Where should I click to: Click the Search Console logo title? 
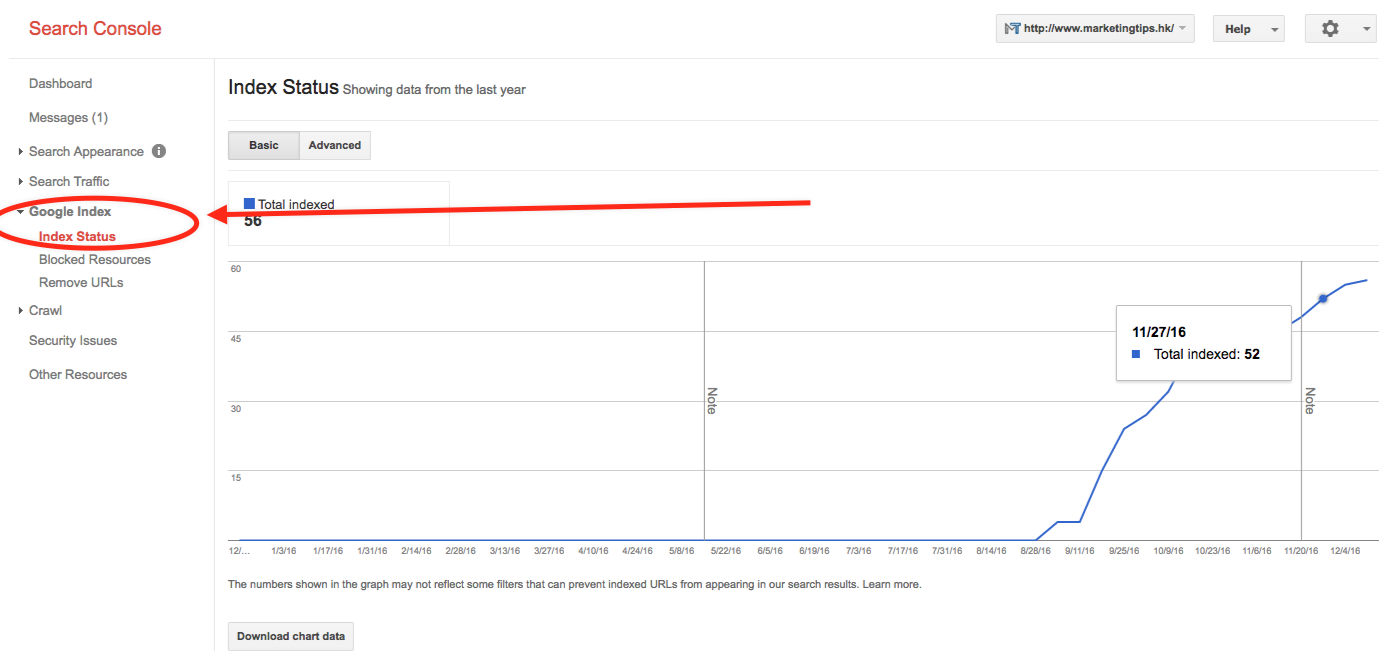(x=95, y=29)
